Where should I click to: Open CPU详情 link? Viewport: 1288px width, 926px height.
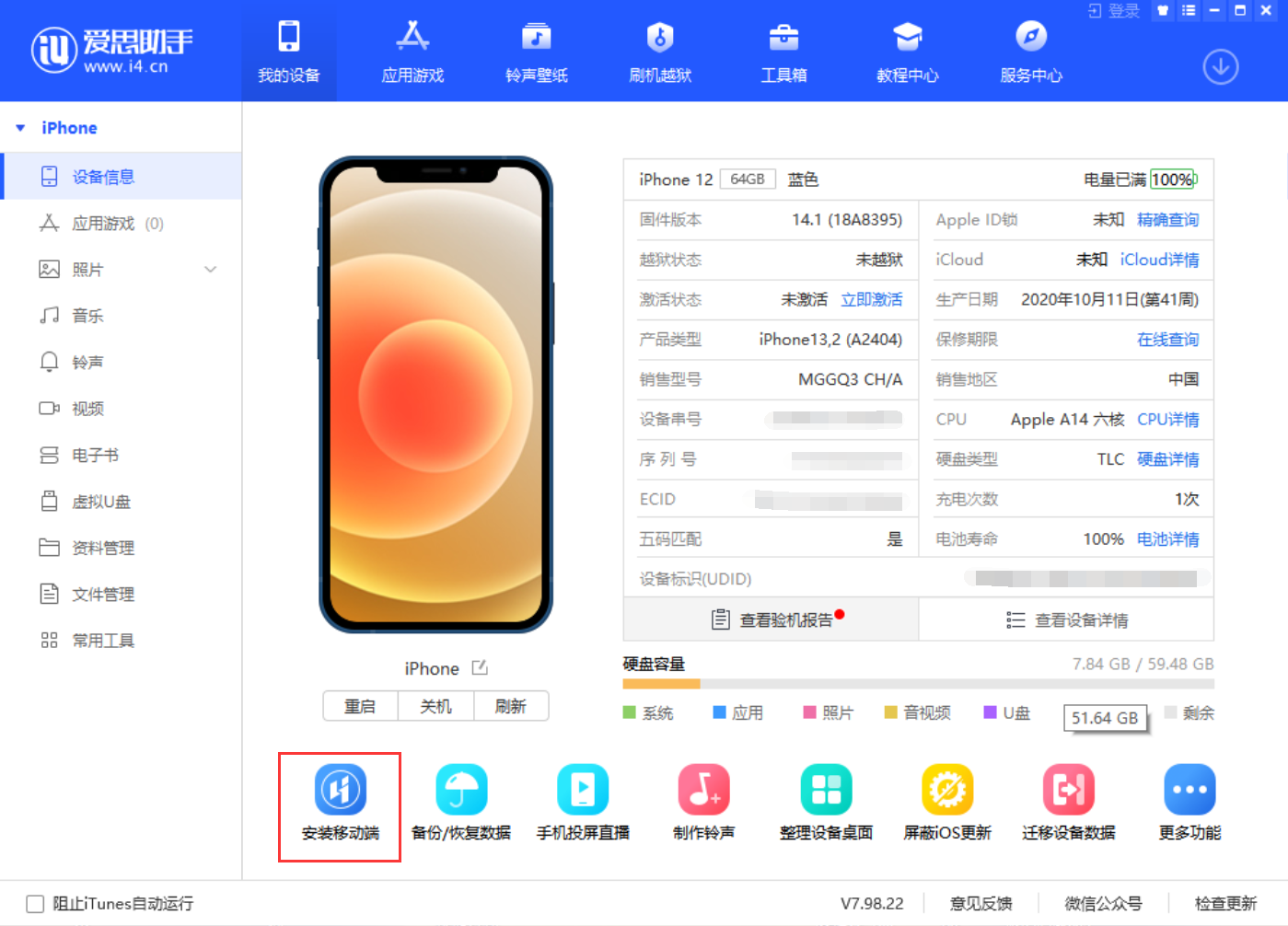pos(1167,420)
